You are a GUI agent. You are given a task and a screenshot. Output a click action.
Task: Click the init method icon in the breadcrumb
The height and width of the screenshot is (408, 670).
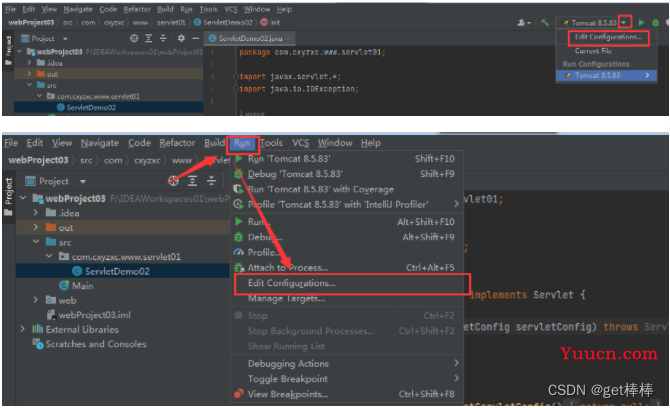264,22
